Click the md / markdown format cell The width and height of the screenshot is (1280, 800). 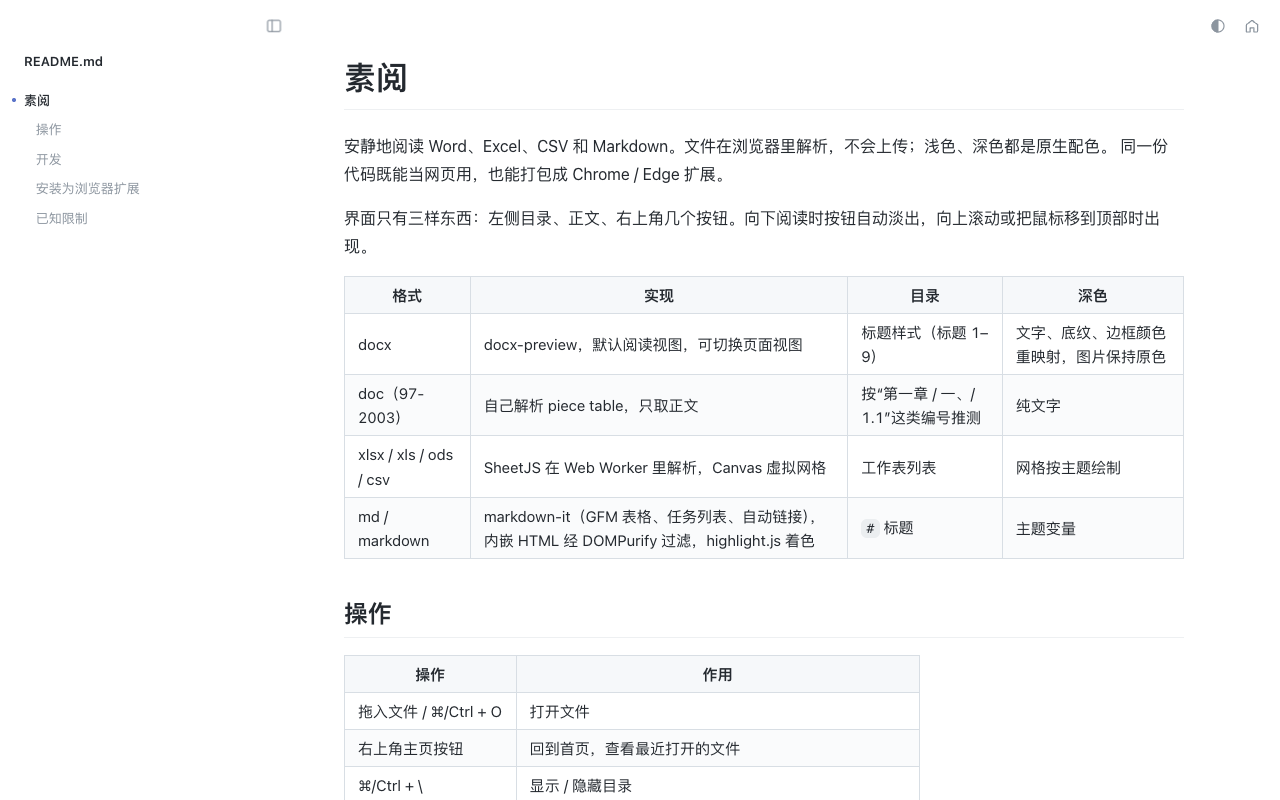pos(407,528)
